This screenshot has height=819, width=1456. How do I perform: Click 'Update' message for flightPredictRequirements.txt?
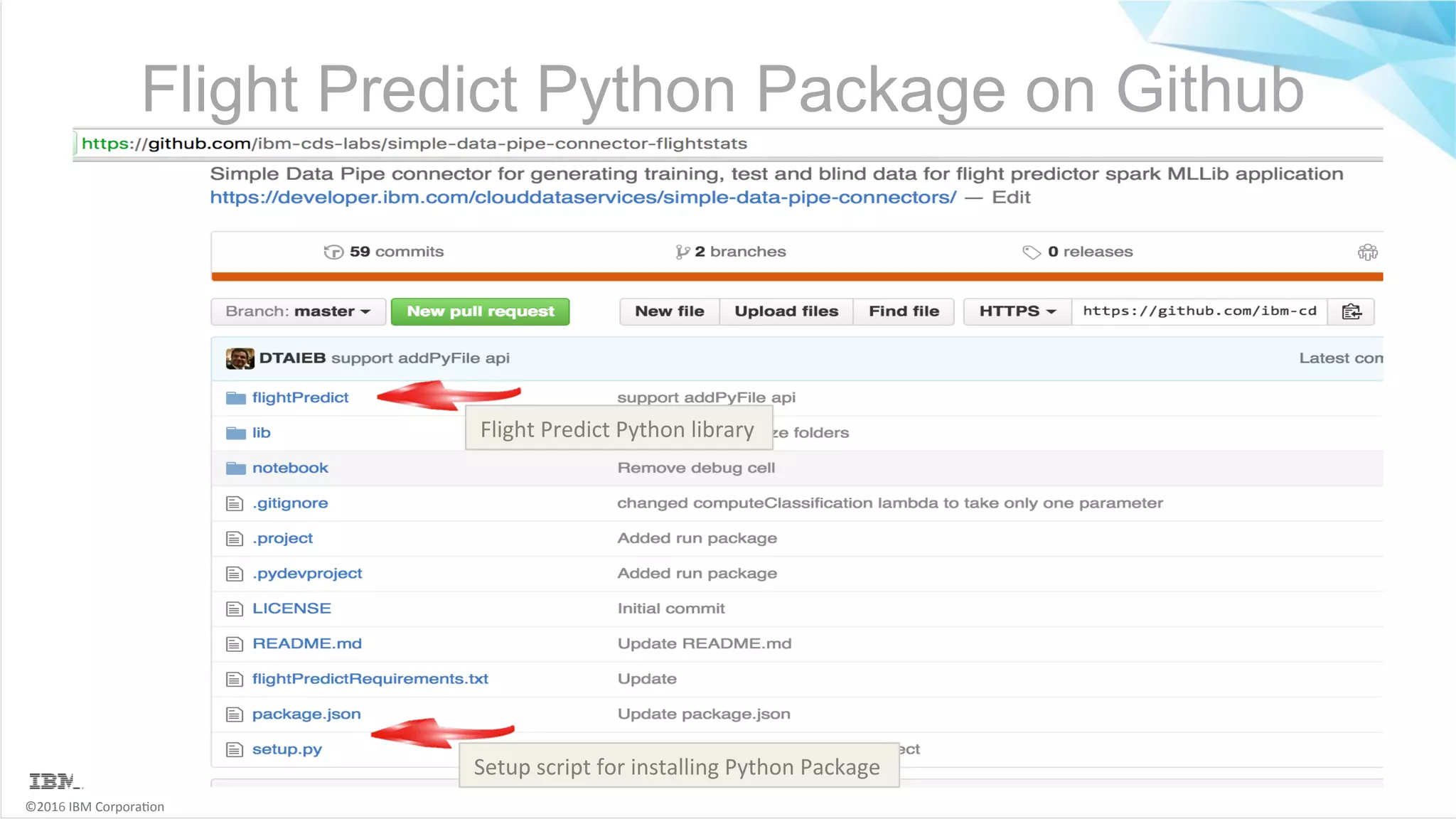coord(647,680)
